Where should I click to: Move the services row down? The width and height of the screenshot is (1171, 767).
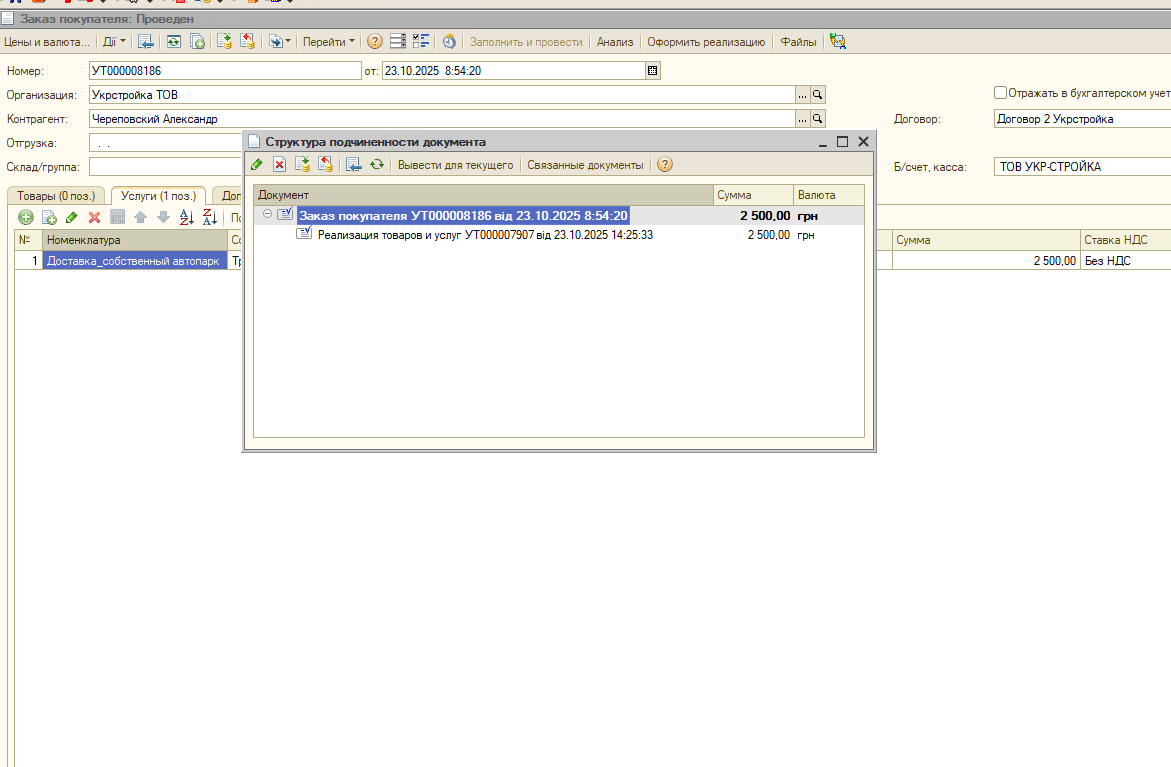tap(164, 217)
